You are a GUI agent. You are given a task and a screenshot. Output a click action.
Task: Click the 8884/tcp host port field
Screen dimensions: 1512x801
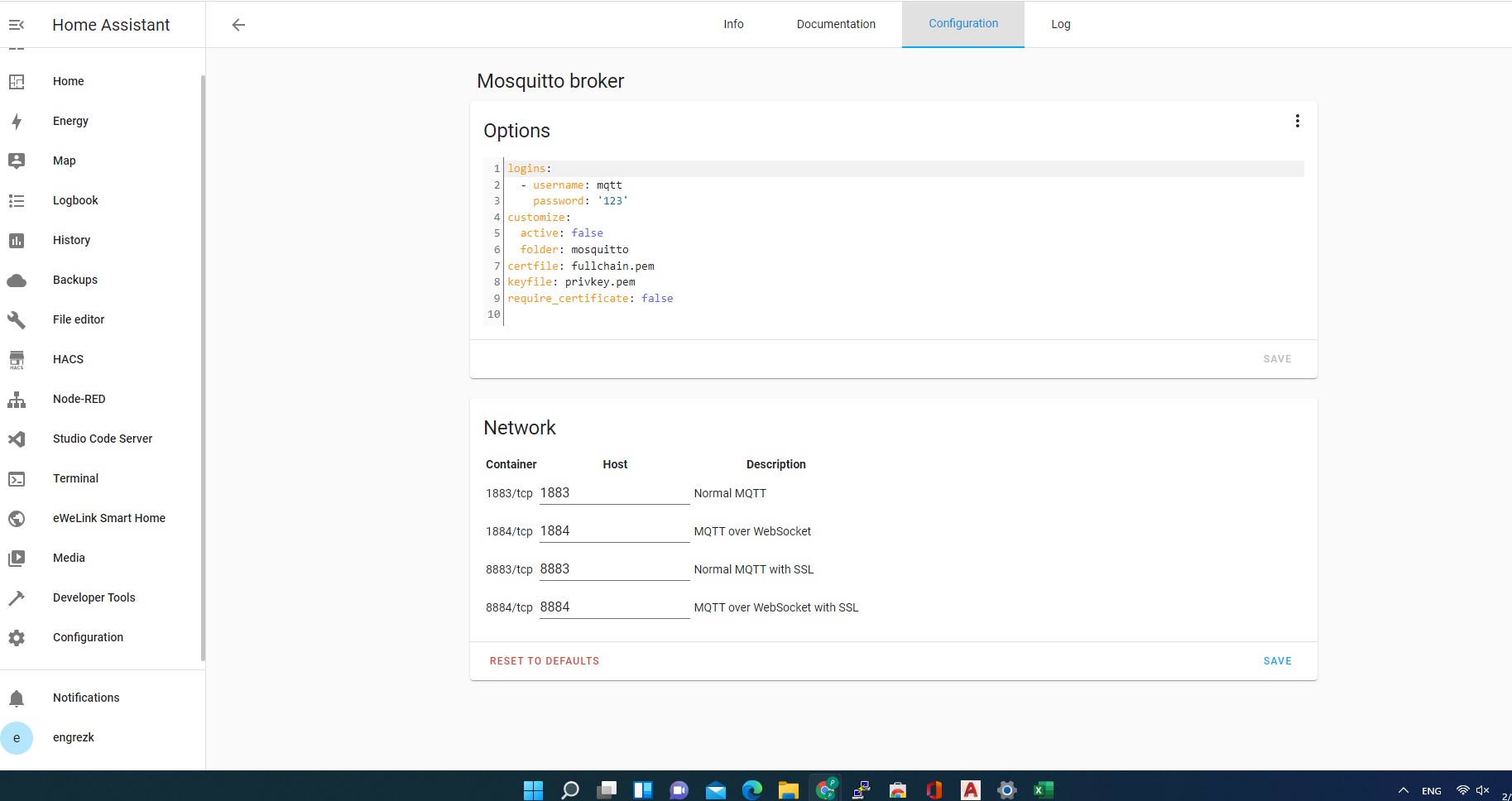[x=613, y=607]
